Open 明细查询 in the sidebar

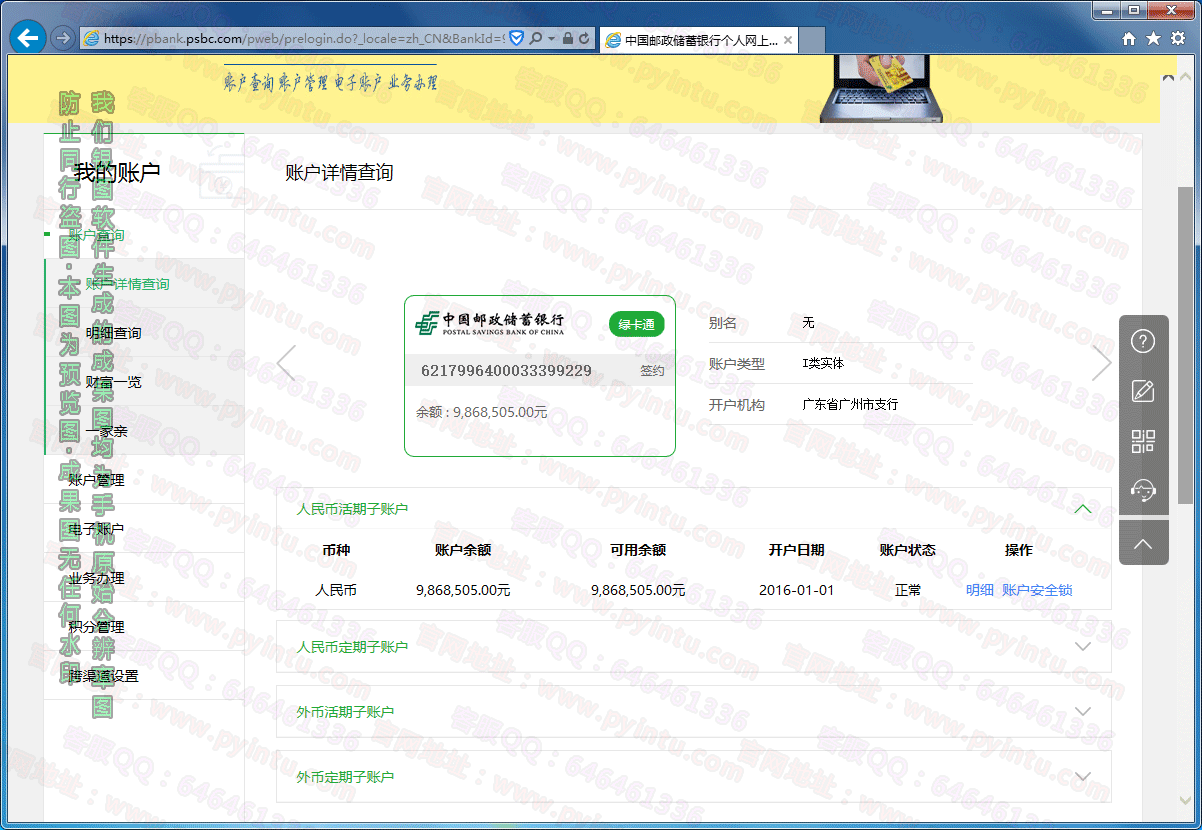point(113,333)
